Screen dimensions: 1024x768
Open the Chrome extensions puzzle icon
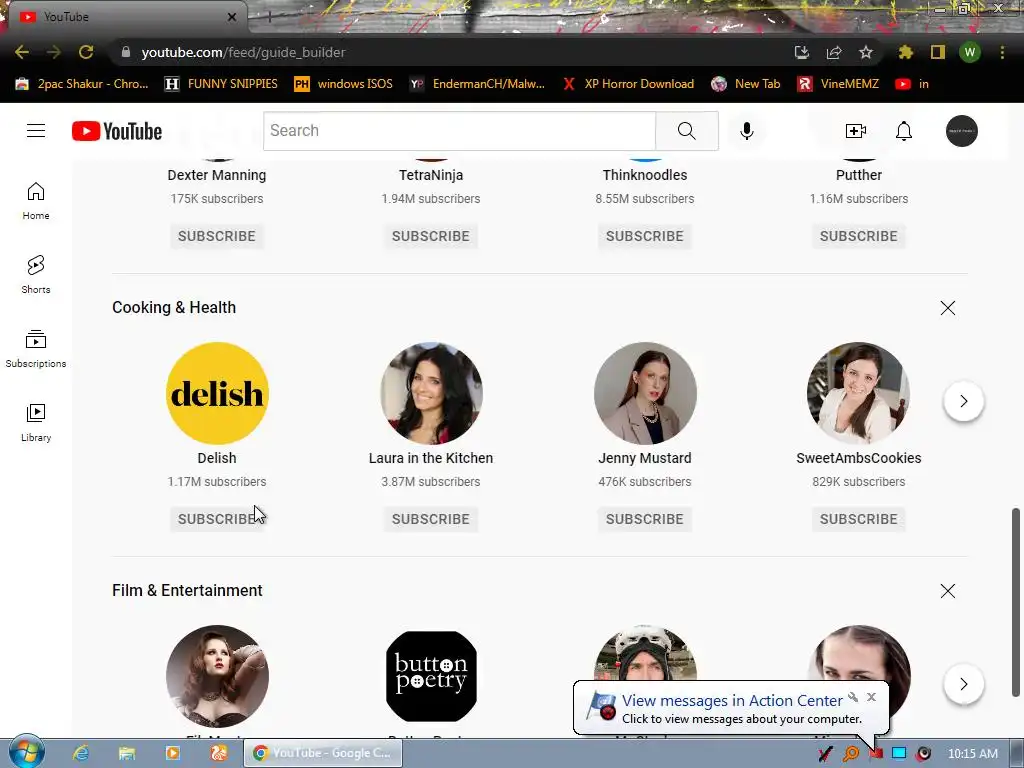point(905,52)
